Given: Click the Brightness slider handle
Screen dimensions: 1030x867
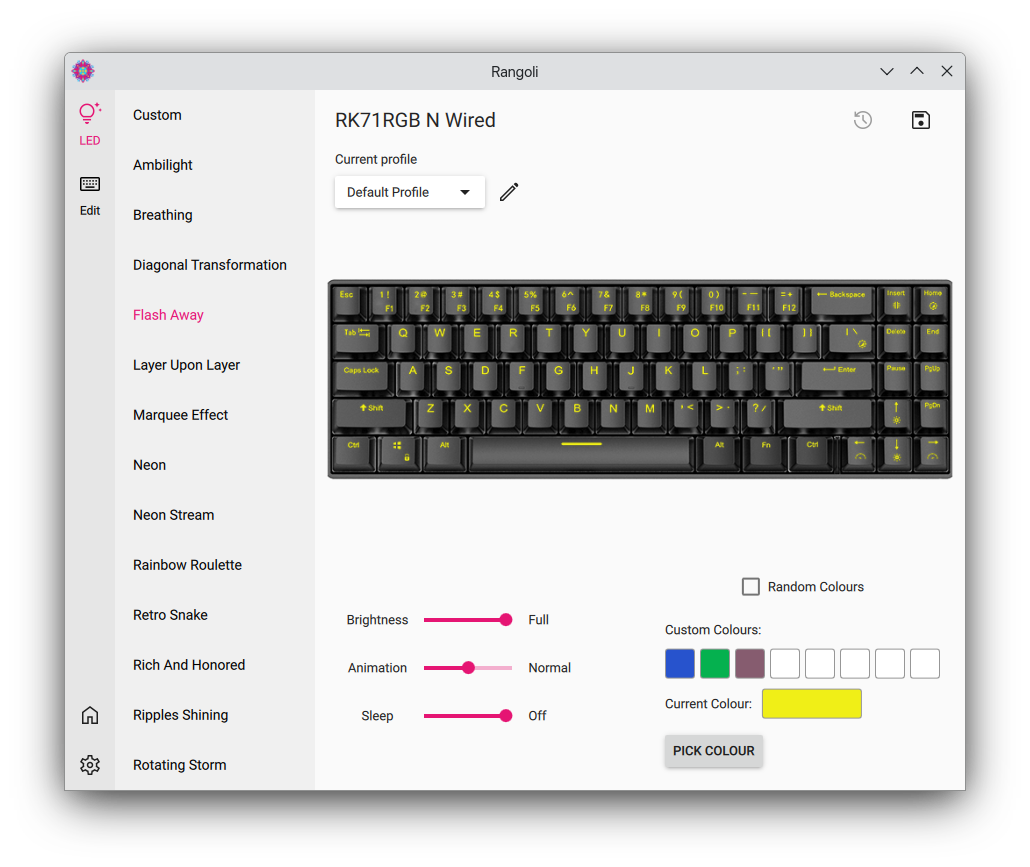Looking at the screenshot, I should coord(505,619).
